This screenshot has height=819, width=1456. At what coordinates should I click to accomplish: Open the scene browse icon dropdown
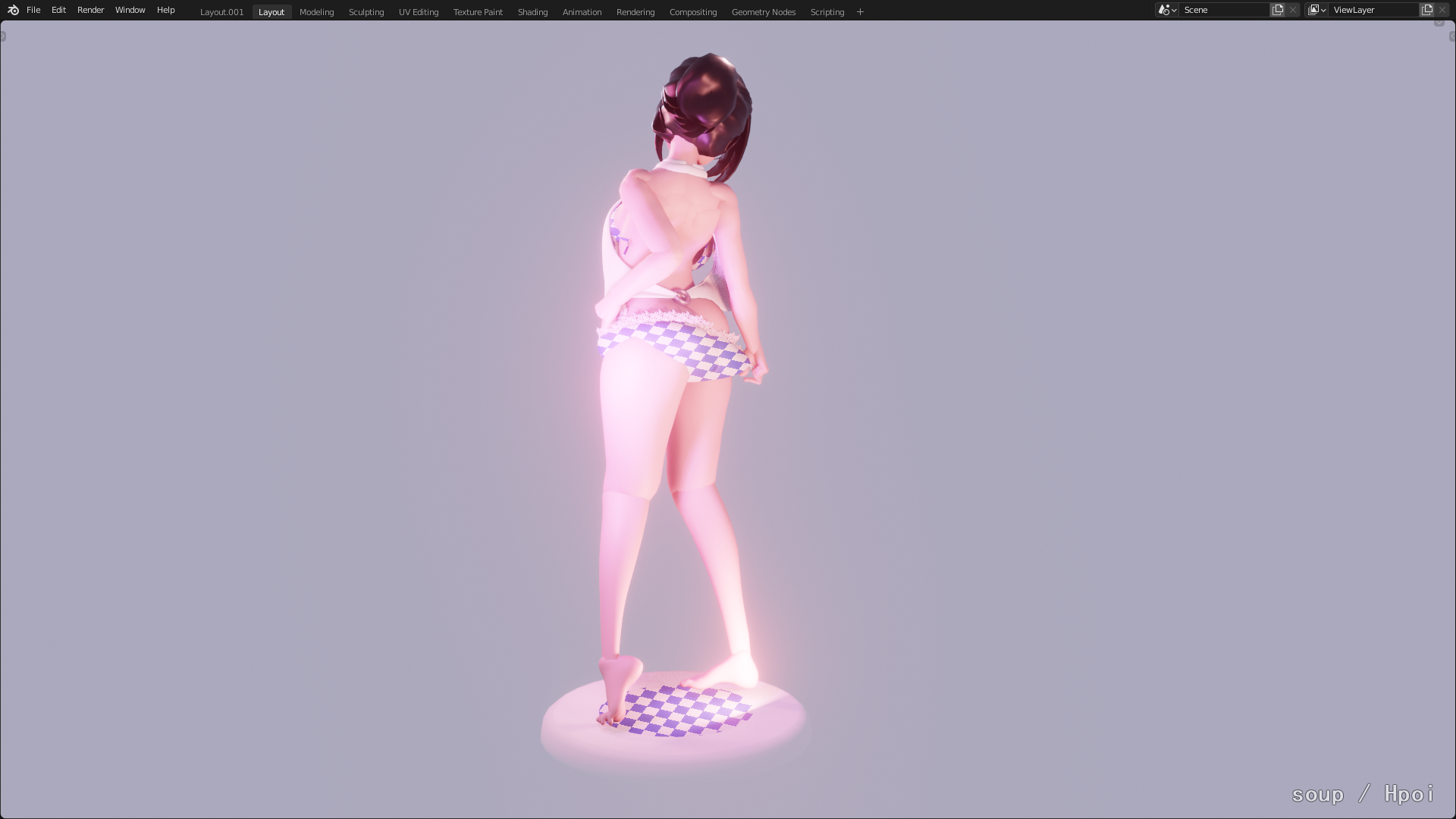tap(1167, 10)
